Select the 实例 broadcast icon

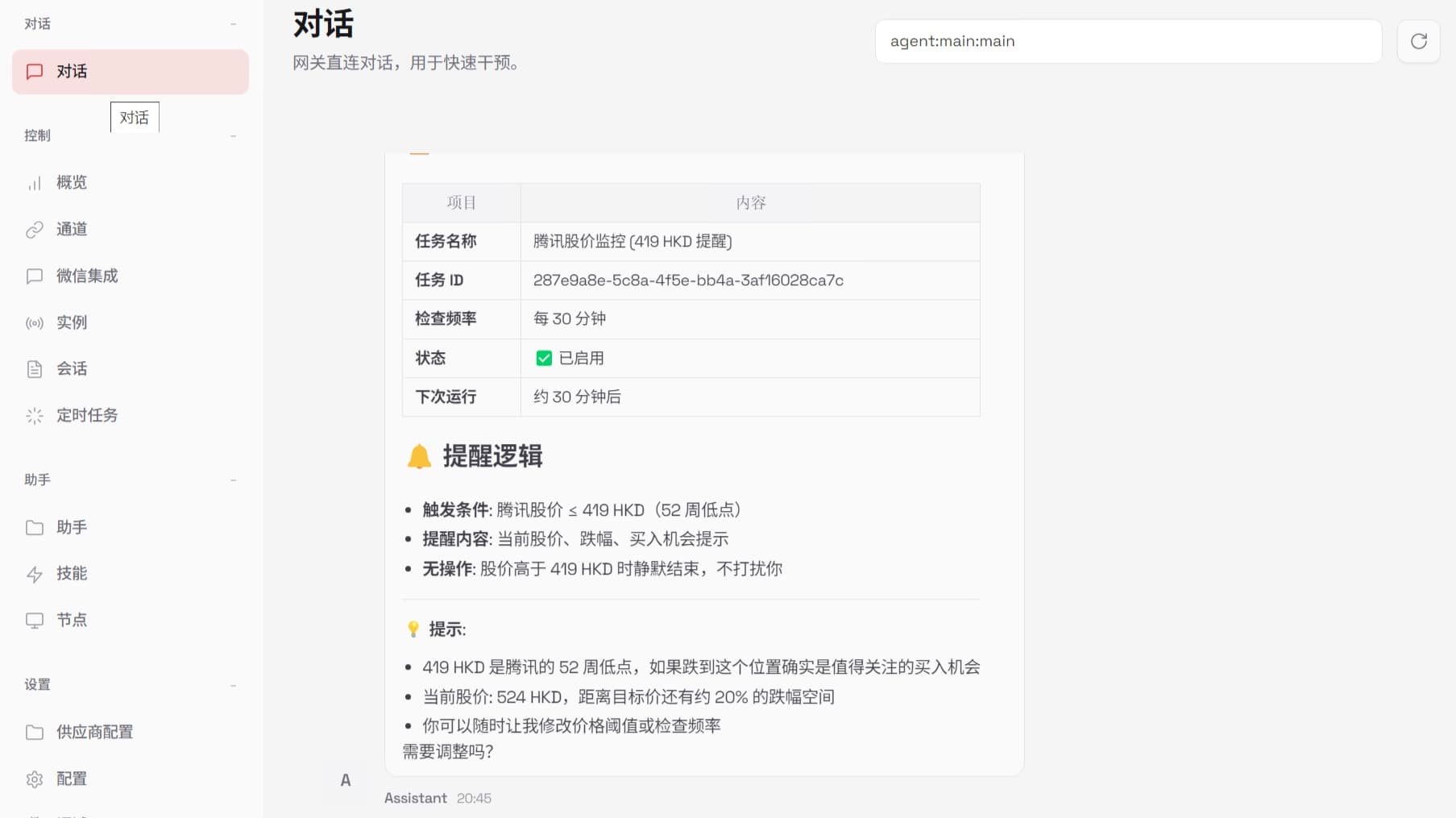coord(35,322)
